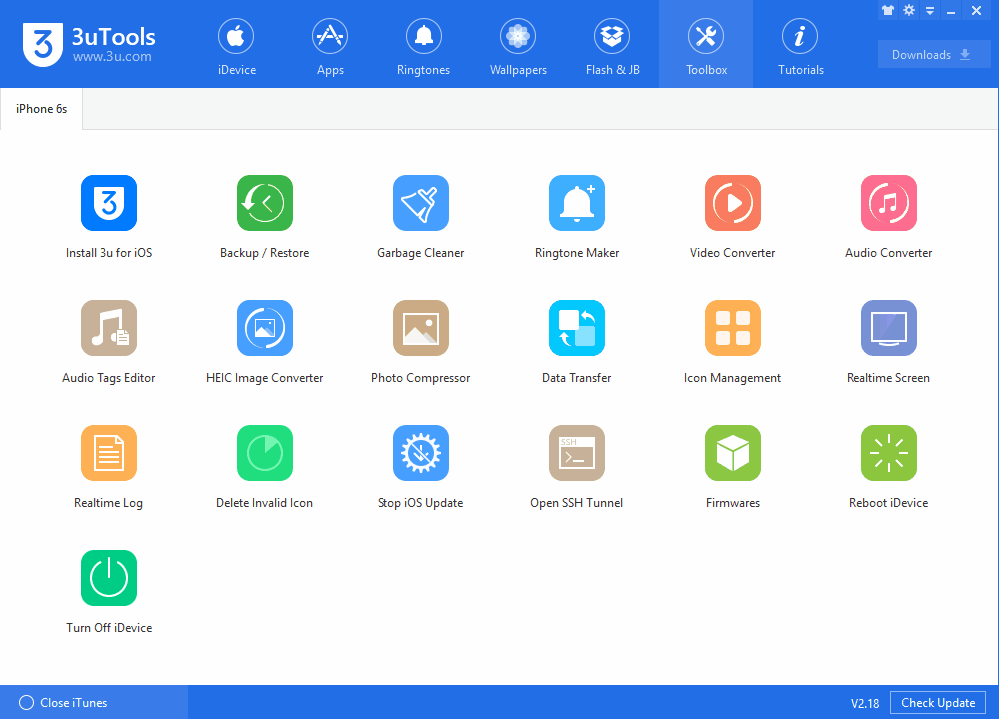Click the Turn Off iDevice icon

point(109,578)
